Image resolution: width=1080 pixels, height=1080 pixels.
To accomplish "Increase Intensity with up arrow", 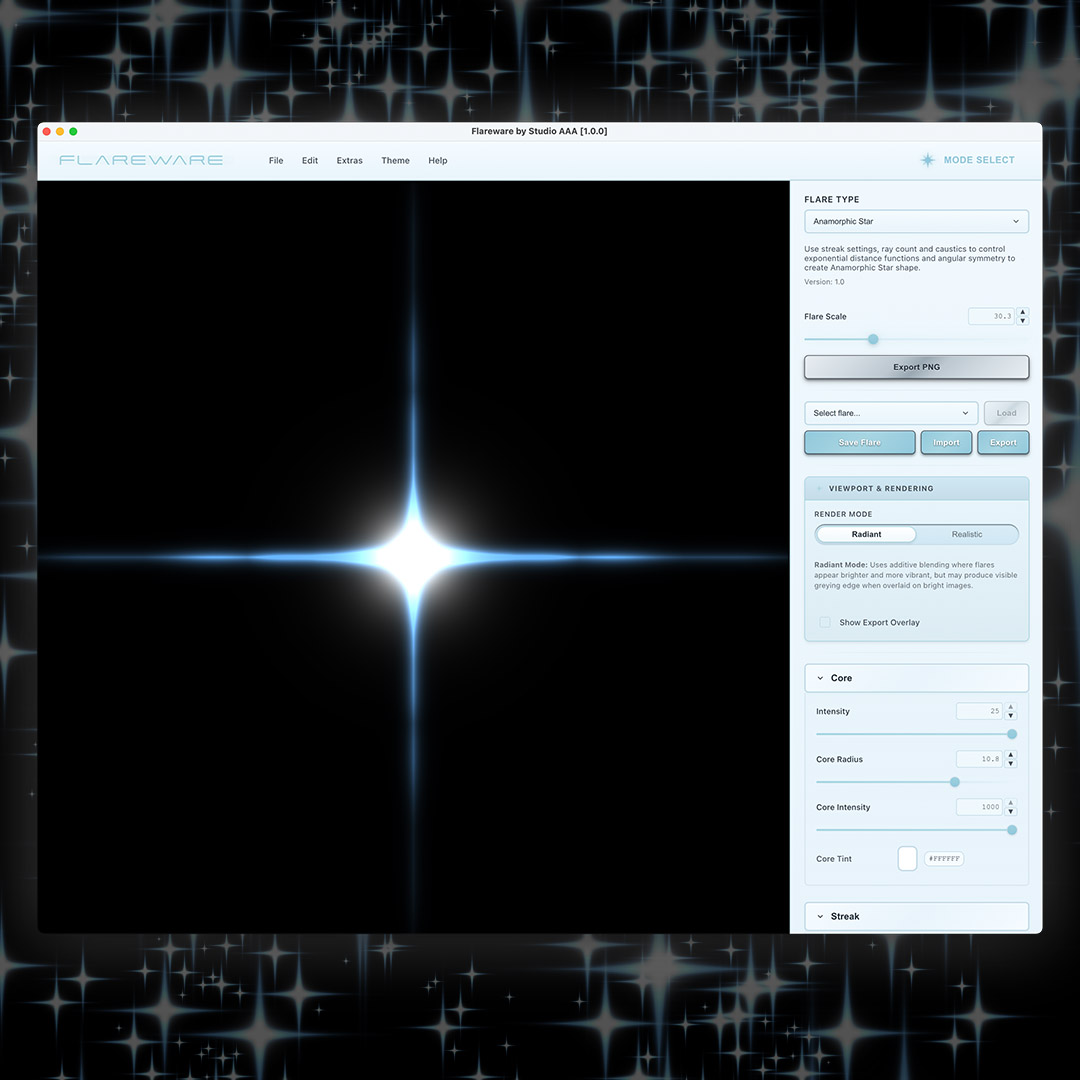I will [1010, 707].
